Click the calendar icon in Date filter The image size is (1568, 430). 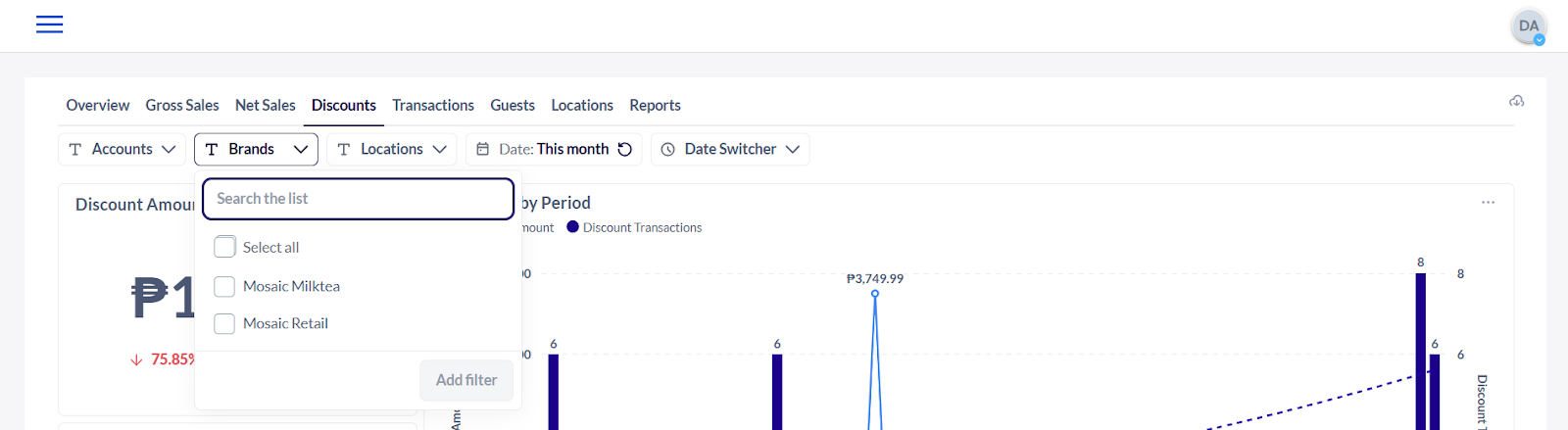click(483, 149)
